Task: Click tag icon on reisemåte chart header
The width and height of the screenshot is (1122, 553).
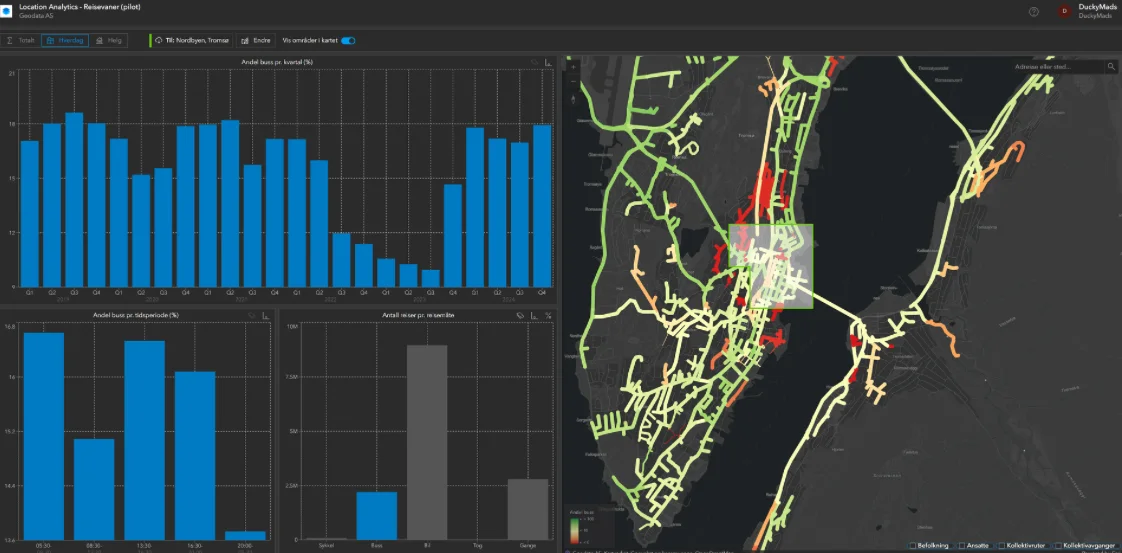Action: (x=520, y=315)
